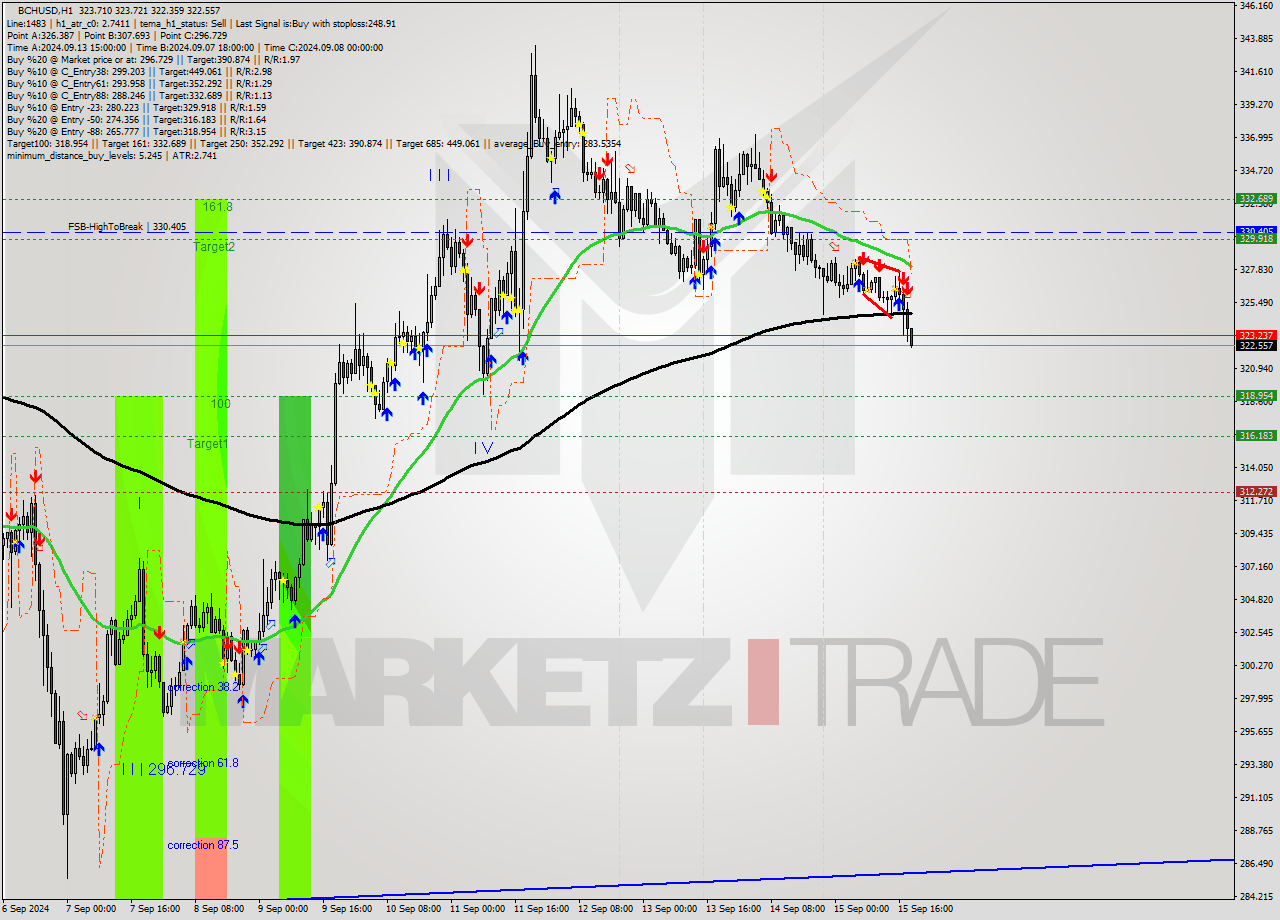Click the black 322.557 current price tag

click(x=1256, y=345)
